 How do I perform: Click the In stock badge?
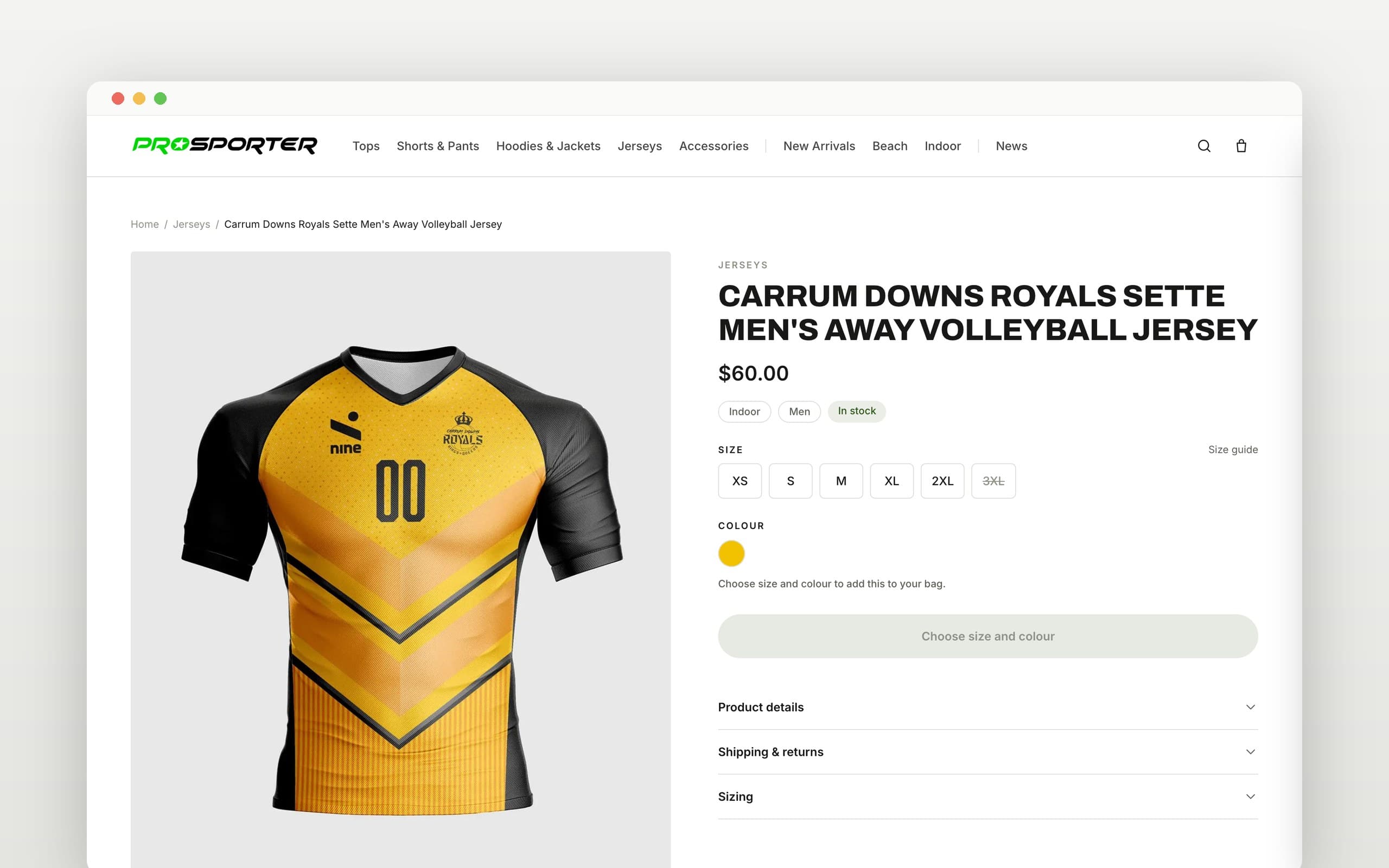pos(856,411)
